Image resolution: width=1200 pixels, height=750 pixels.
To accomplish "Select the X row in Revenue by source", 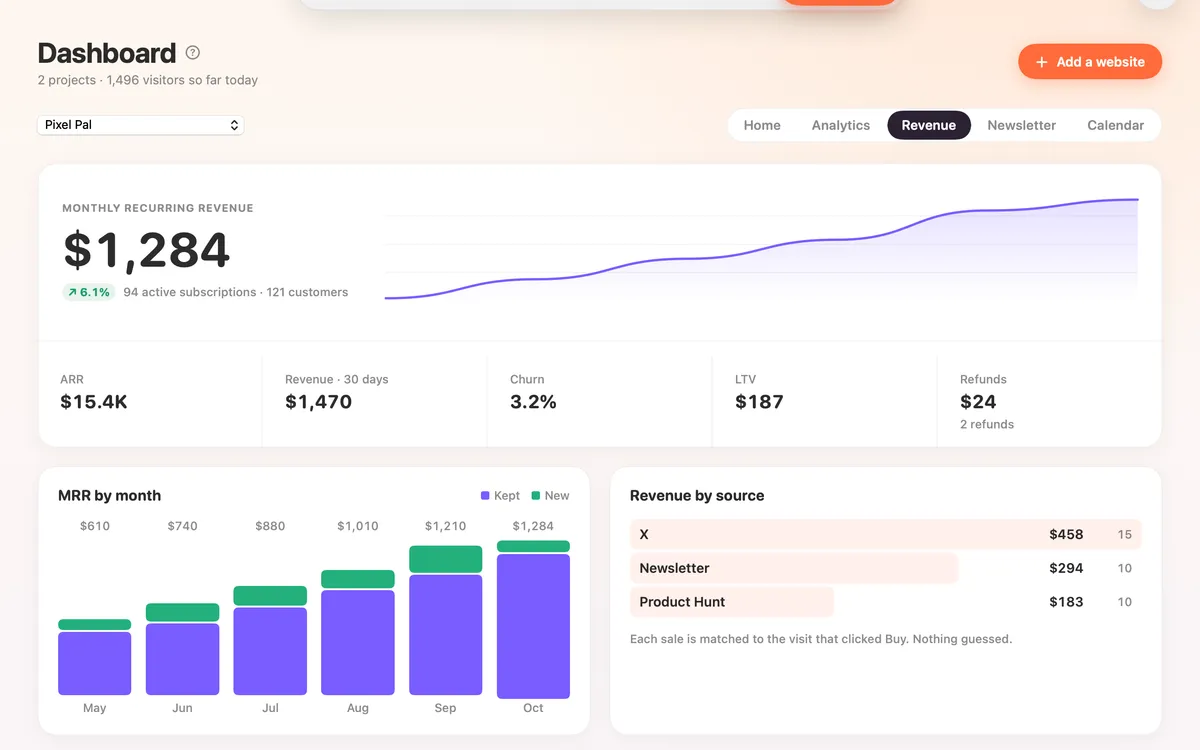I will [885, 534].
